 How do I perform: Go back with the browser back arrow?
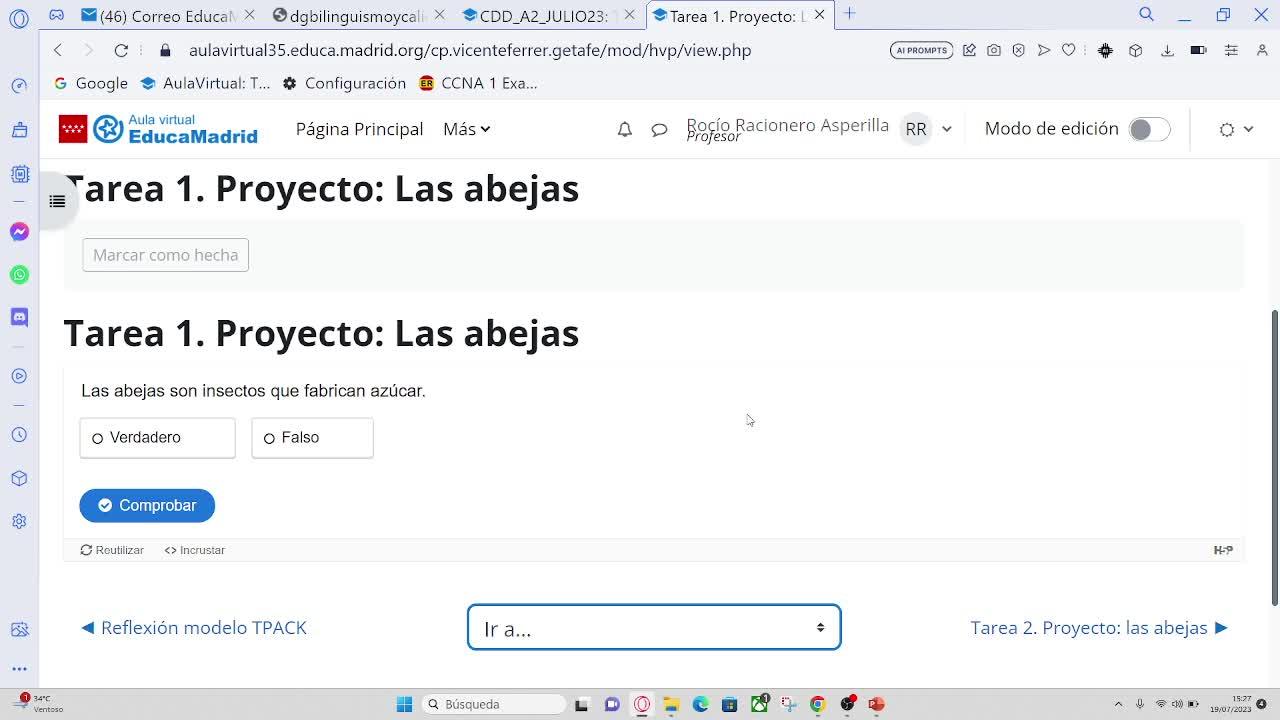point(58,50)
